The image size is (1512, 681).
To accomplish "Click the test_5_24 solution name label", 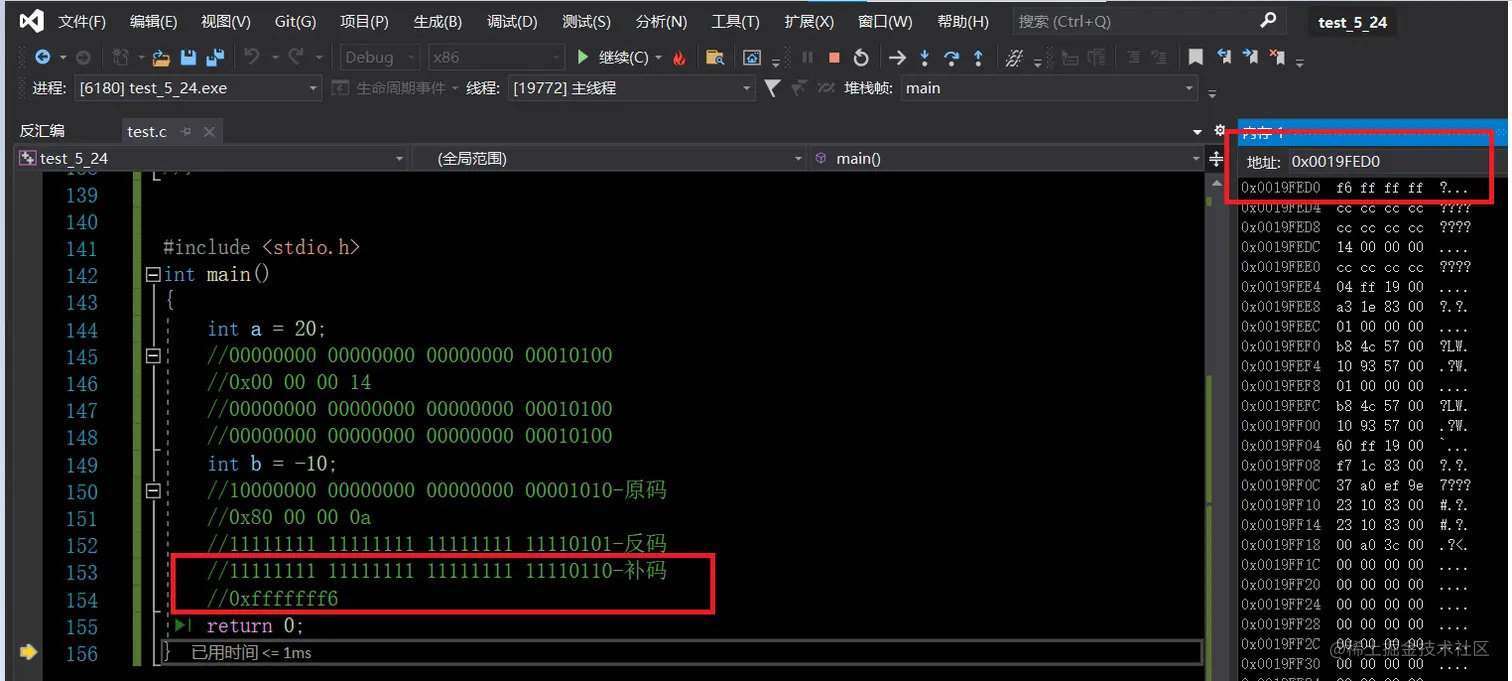I will (x=1352, y=22).
